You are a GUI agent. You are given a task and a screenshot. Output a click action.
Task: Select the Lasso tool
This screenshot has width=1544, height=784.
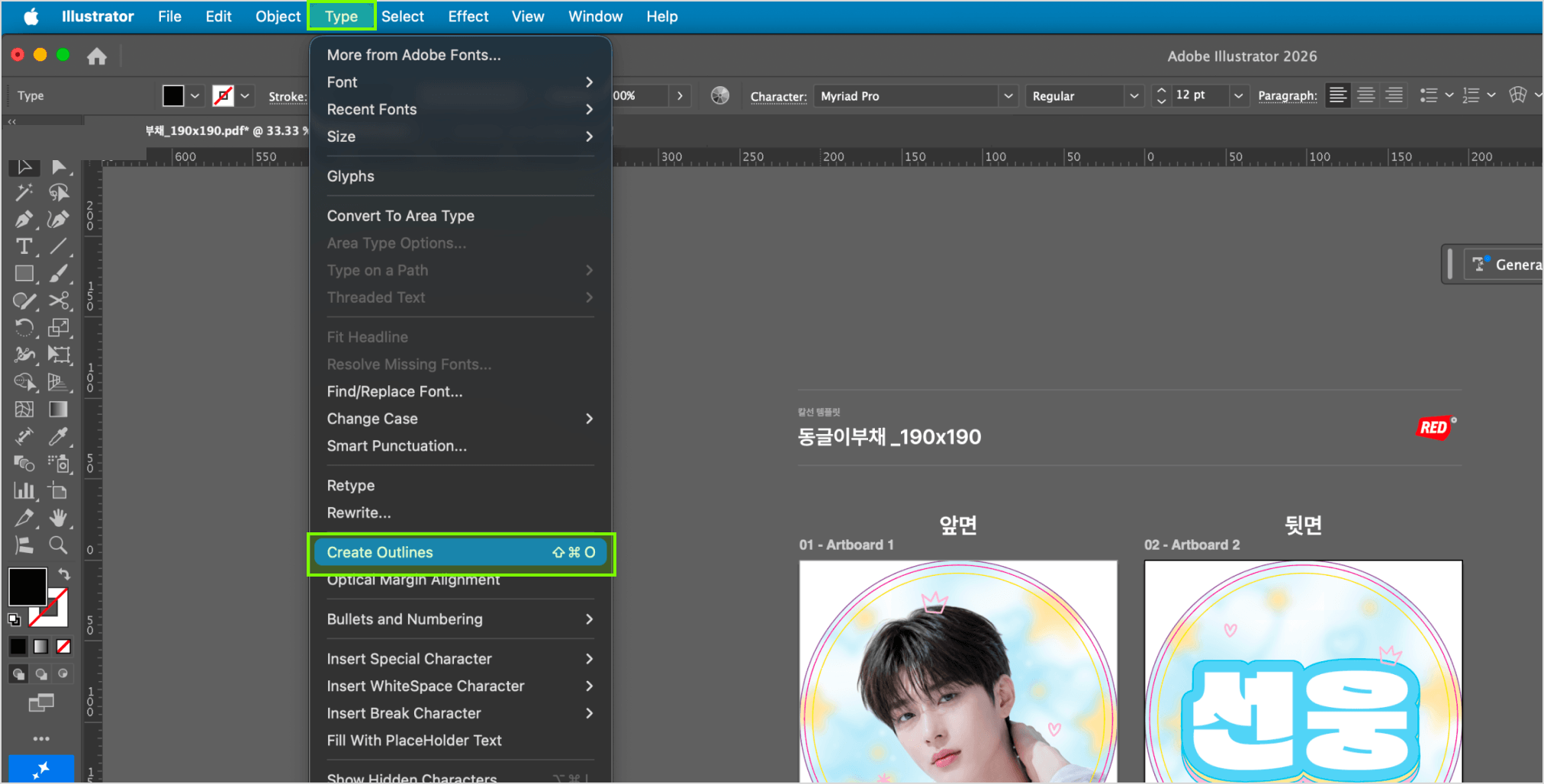point(59,192)
